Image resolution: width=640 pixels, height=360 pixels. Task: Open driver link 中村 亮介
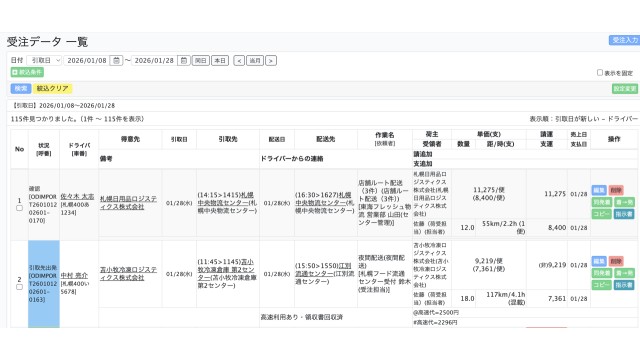click(x=74, y=276)
